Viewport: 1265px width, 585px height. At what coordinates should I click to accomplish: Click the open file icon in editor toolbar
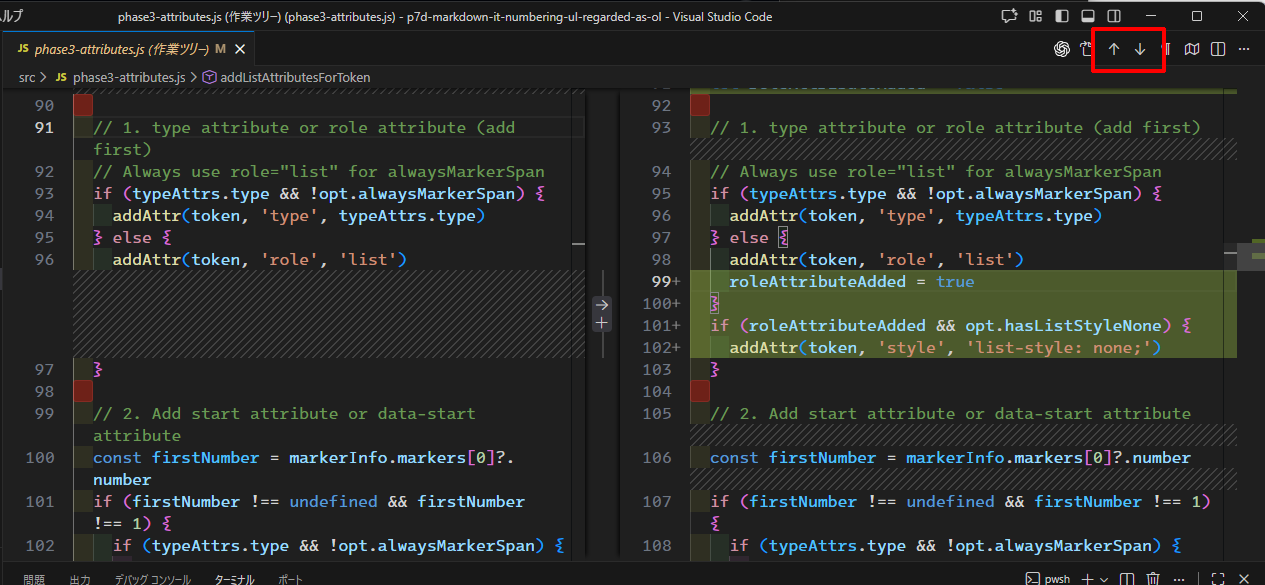(x=1087, y=49)
